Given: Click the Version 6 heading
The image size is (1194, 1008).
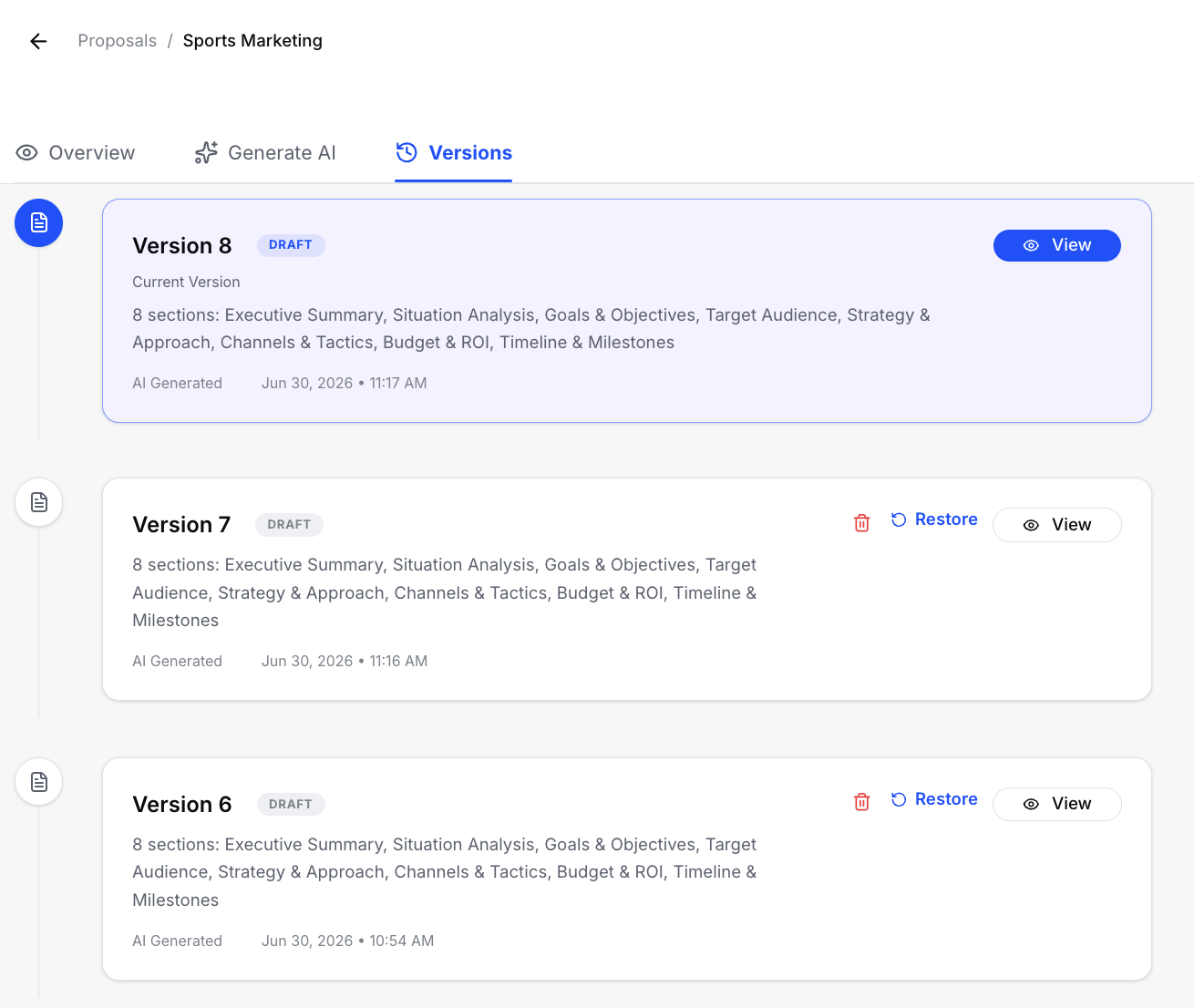Looking at the screenshot, I should coord(182,805).
